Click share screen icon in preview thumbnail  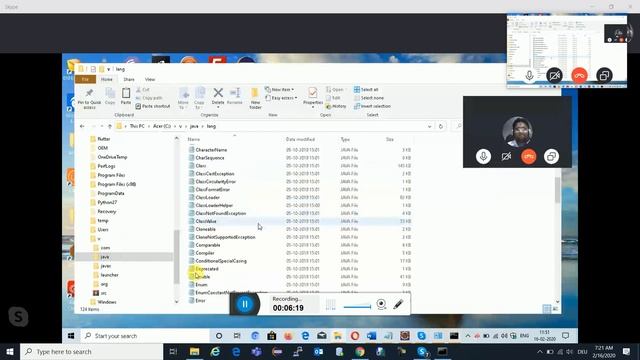(x=604, y=76)
